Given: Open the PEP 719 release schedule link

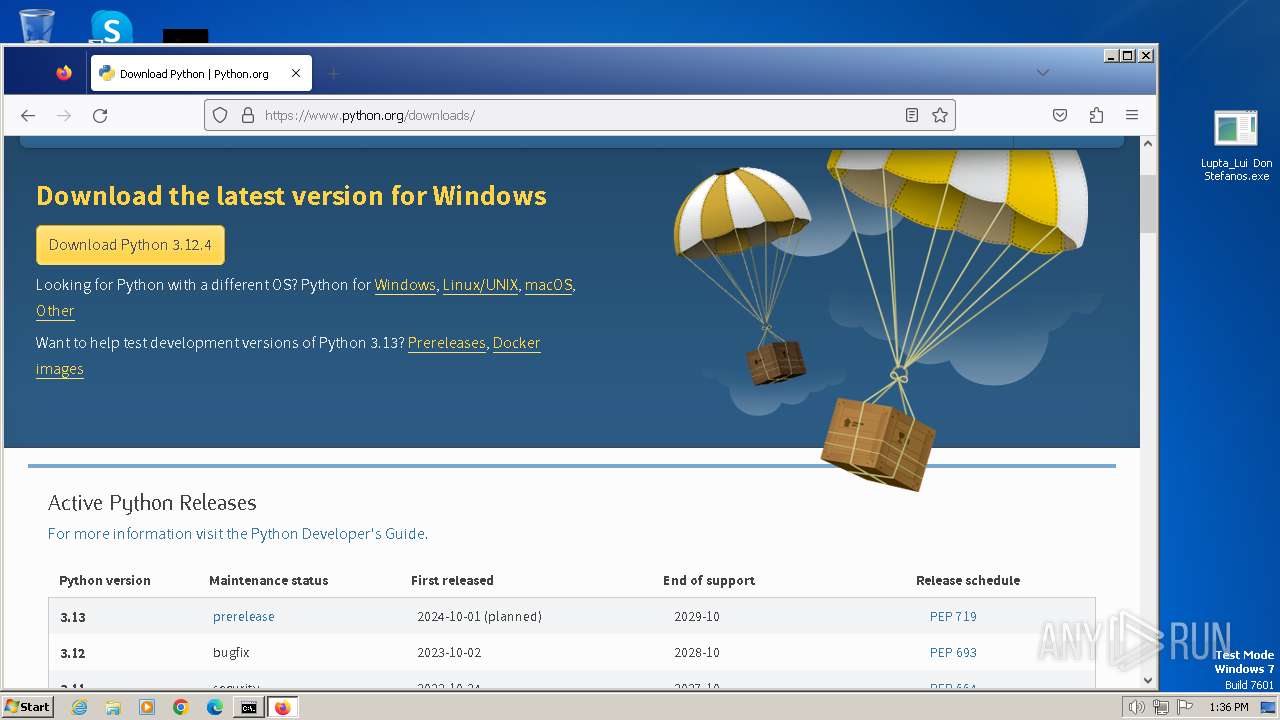Looking at the screenshot, I should 953,617.
